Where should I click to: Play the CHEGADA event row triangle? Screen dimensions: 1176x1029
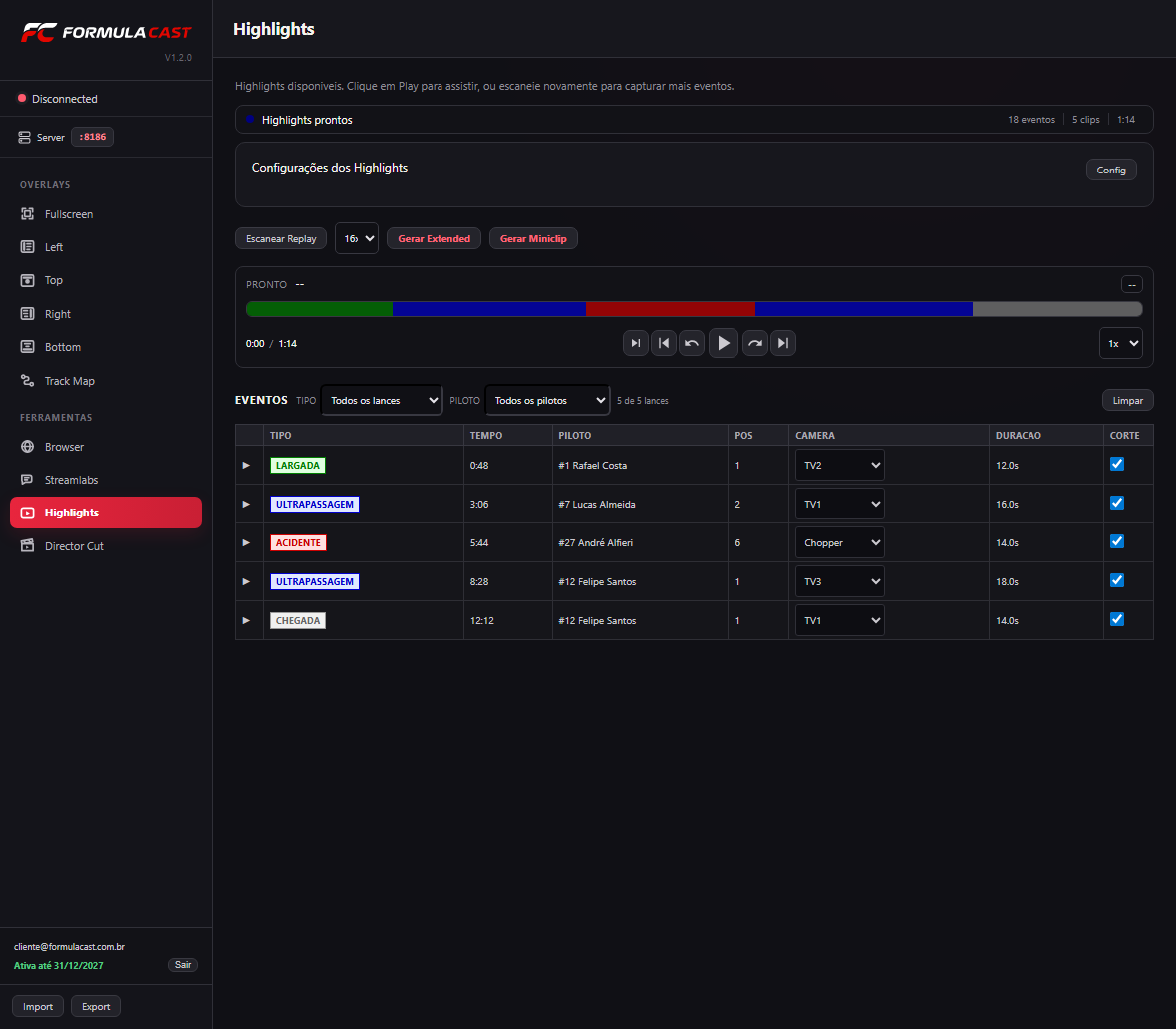tap(247, 621)
